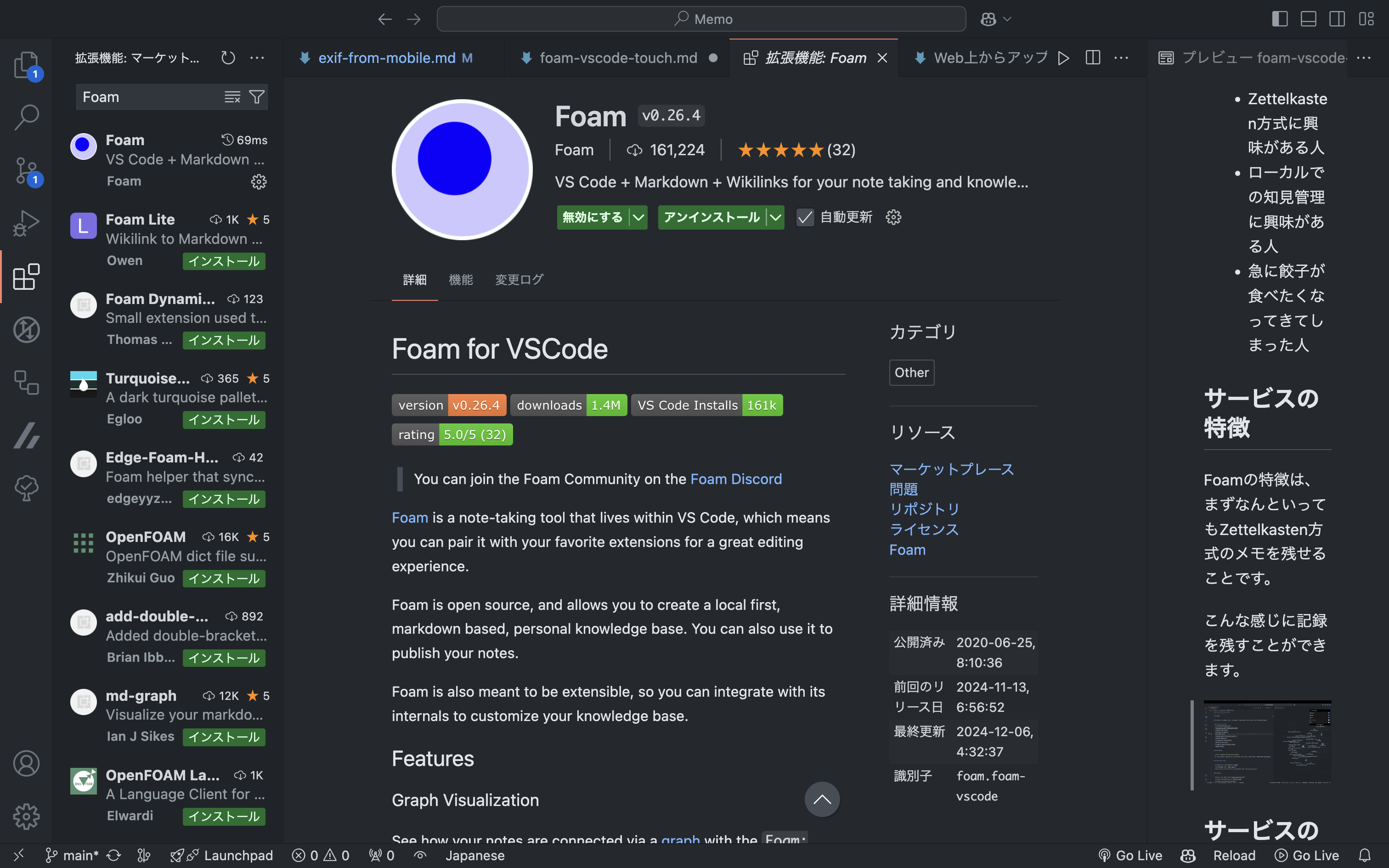The width and height of the screenshot is (1389, 868).
Task: Click the Foam Discord link
Action: coord(736,478)
